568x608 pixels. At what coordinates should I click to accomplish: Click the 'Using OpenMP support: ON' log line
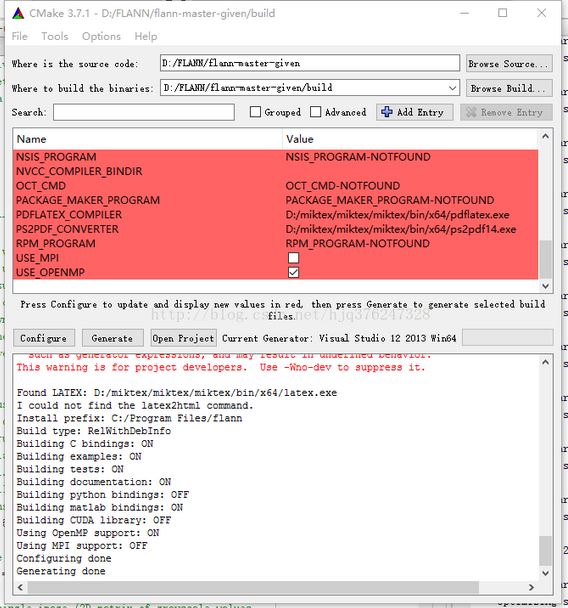88,533
